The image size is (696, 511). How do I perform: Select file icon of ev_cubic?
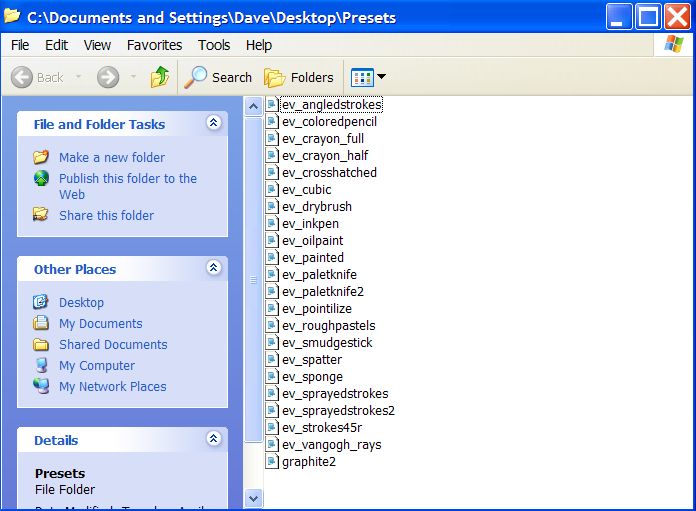[x=272, y=190]
